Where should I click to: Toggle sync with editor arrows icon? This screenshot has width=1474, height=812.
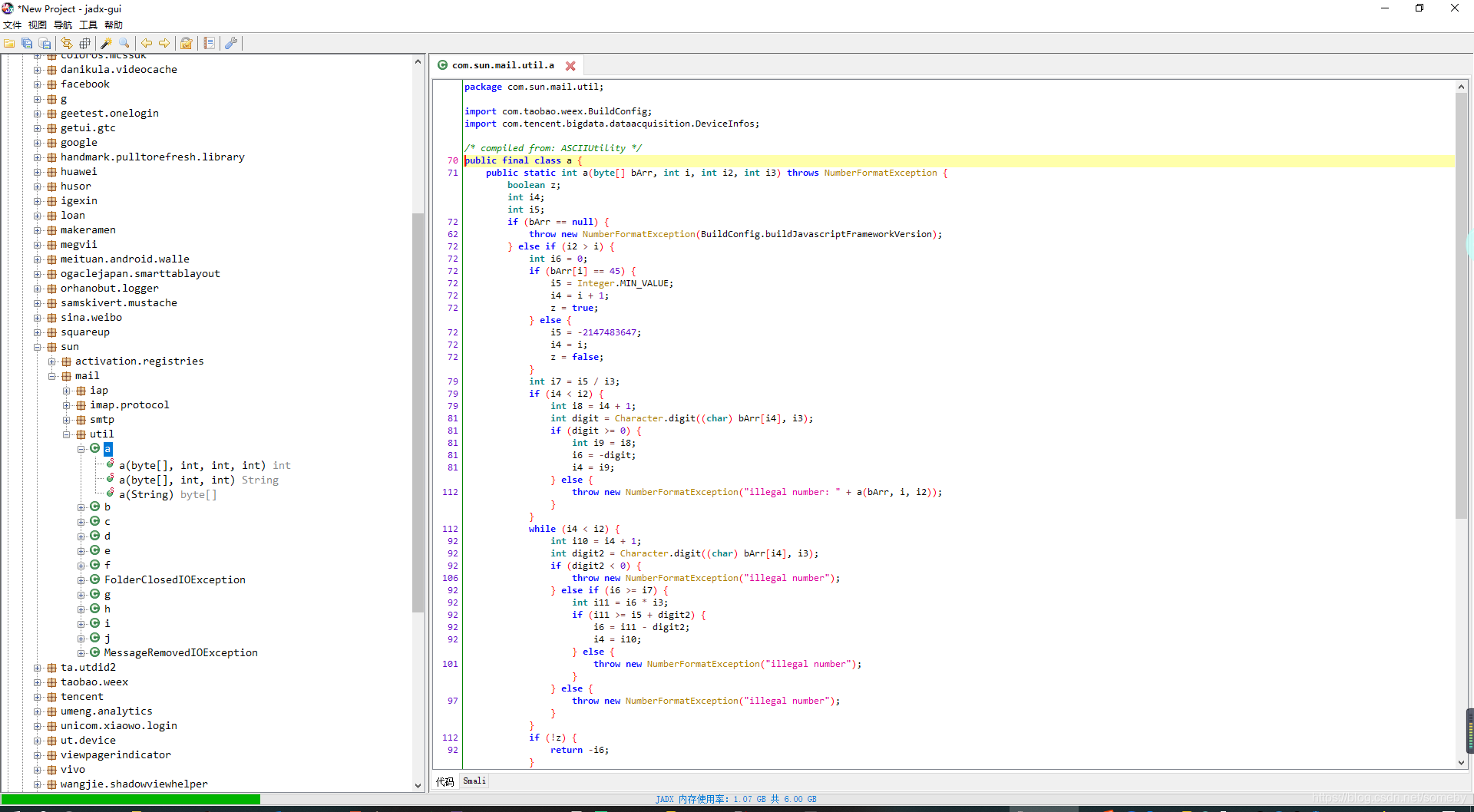click(67, 44)
